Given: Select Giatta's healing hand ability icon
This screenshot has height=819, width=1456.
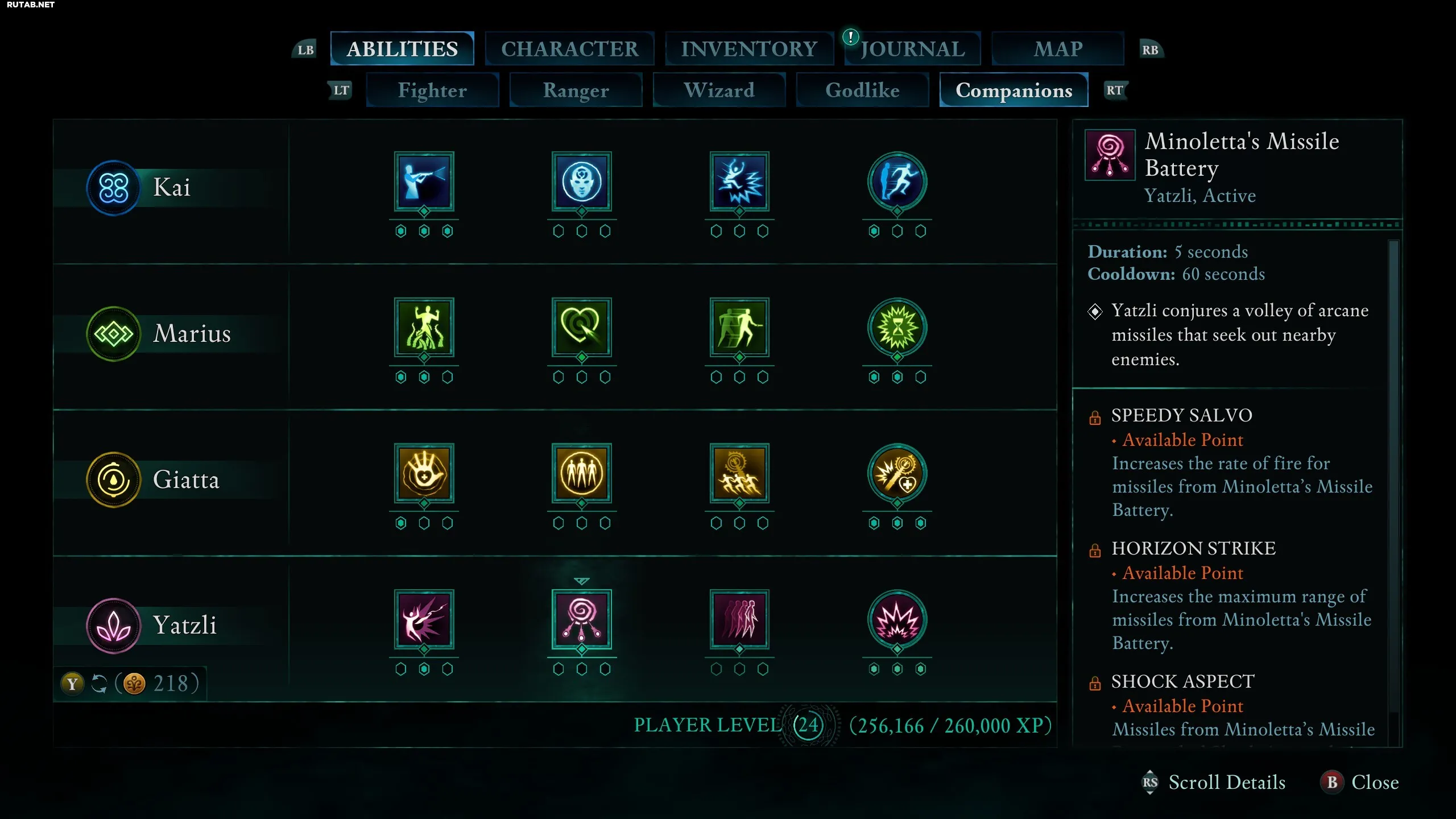Looking at the screenshot, I should 424,473.
